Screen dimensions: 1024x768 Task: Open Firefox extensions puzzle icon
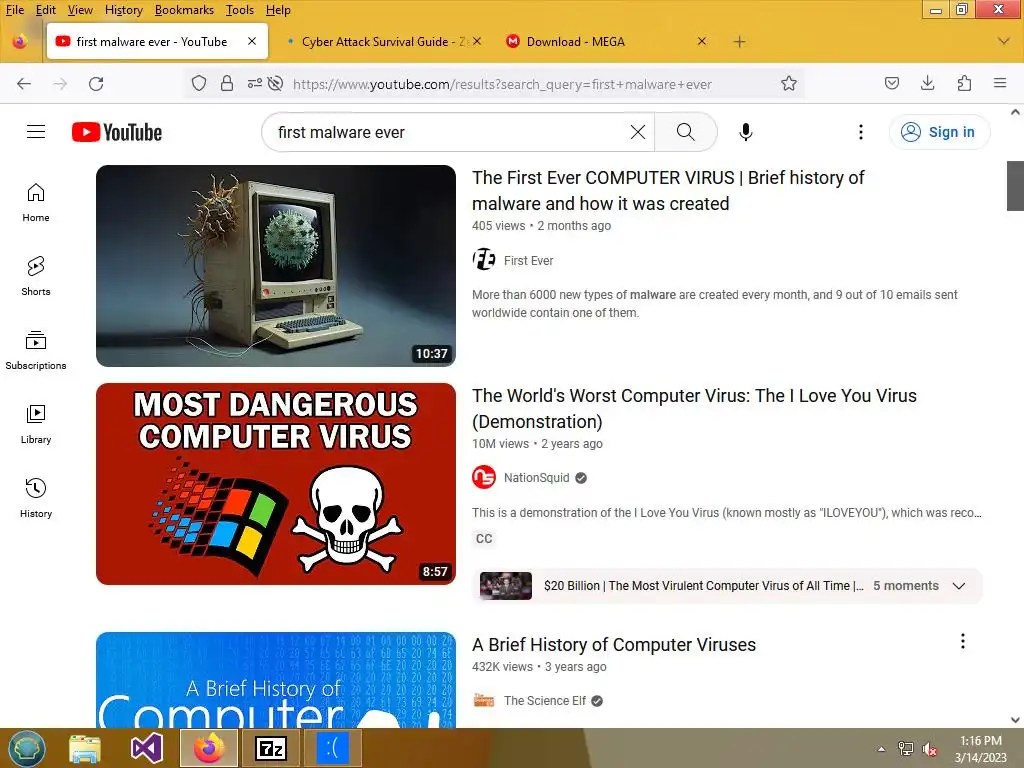coord(964,83)
